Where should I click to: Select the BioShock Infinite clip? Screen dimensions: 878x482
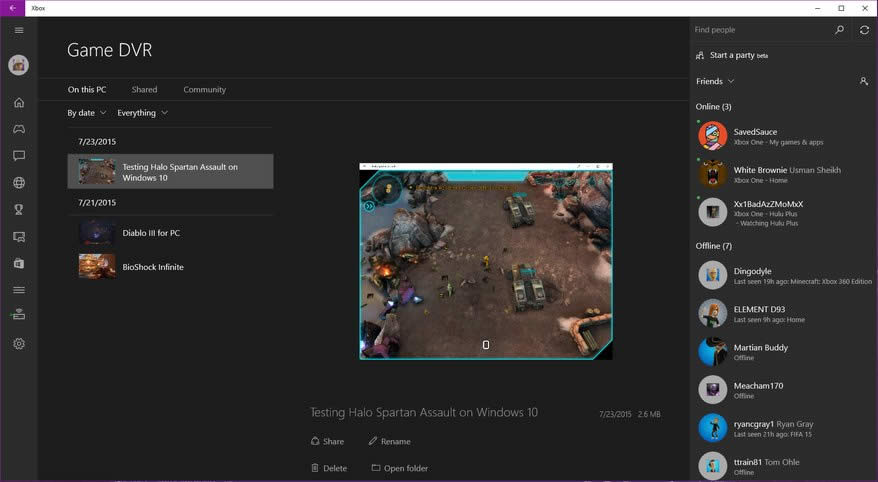152,267
